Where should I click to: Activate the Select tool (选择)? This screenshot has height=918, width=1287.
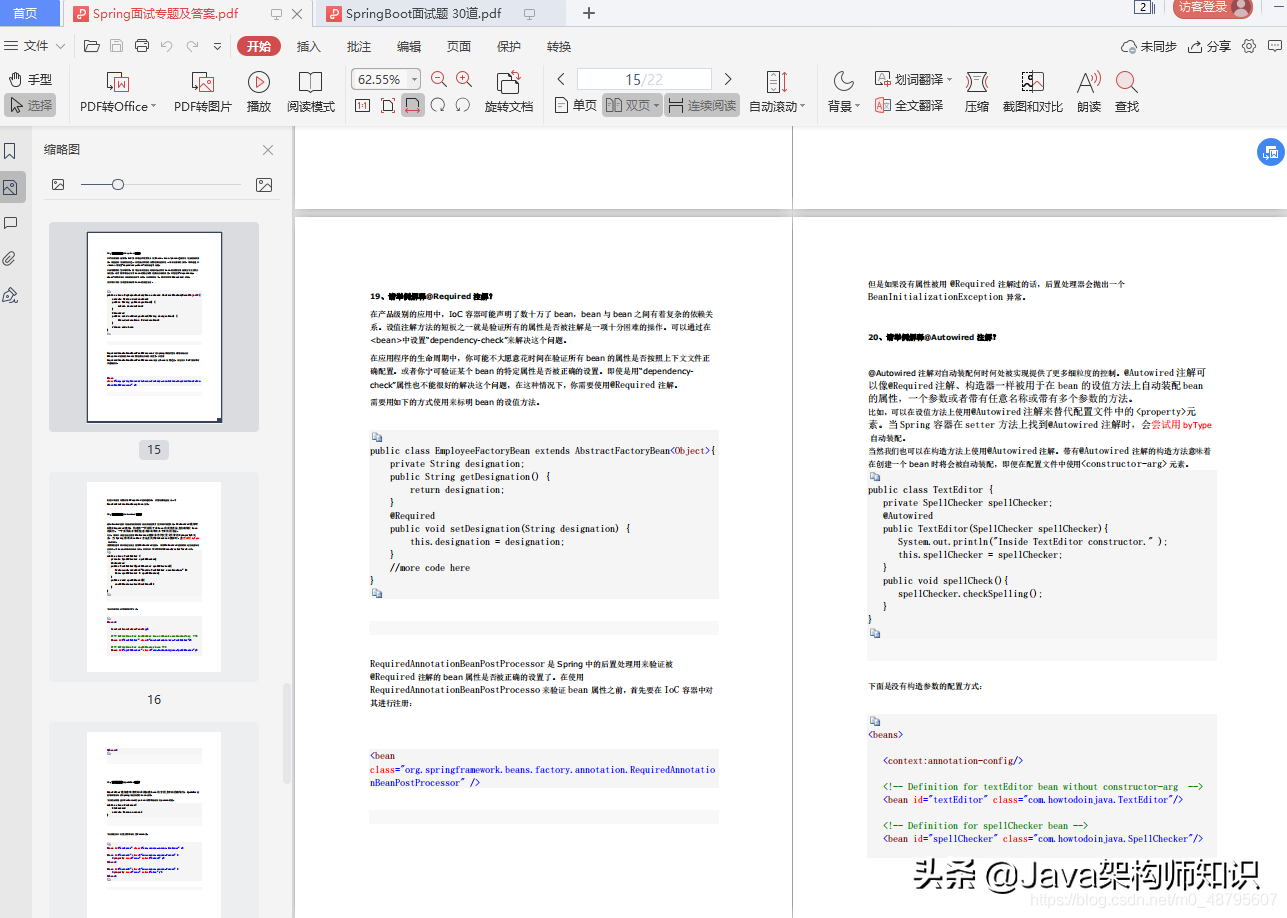30,105
